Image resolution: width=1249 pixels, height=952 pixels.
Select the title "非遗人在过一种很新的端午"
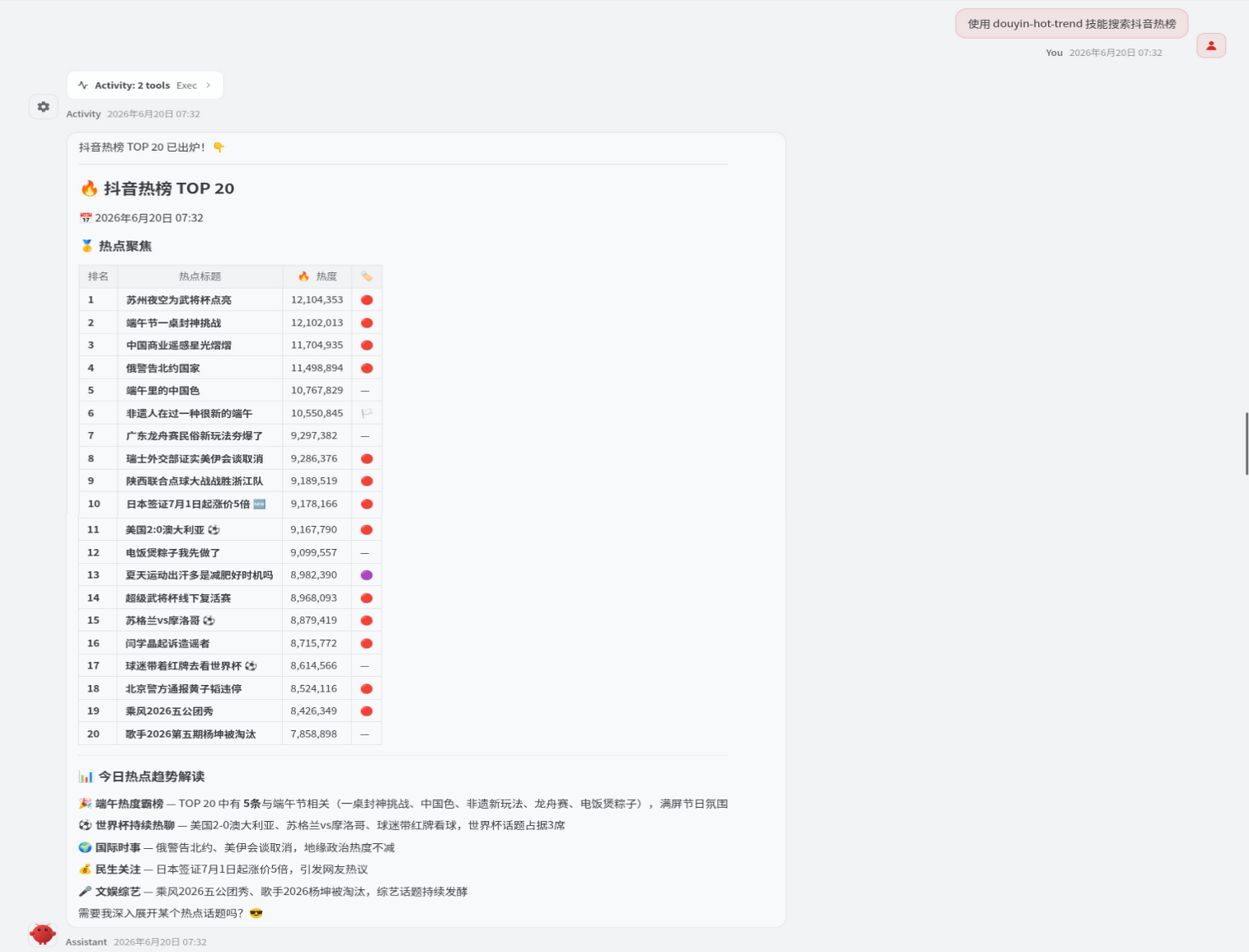click(x=189, y=414)
